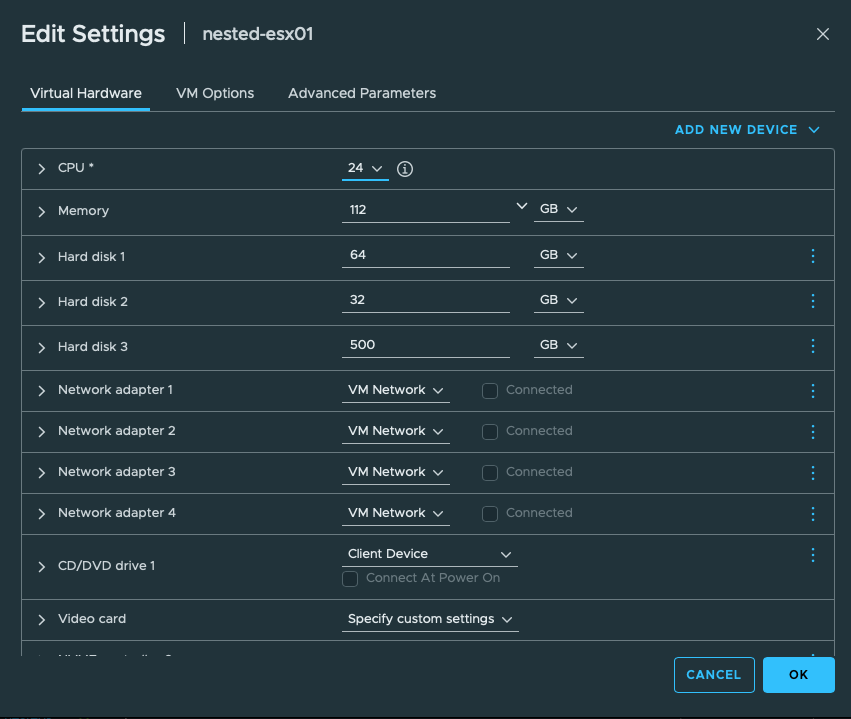This screenshot has width=851, height=719.
Task: Open the Hard disk 3 options menu
Action: pos(812,346)
